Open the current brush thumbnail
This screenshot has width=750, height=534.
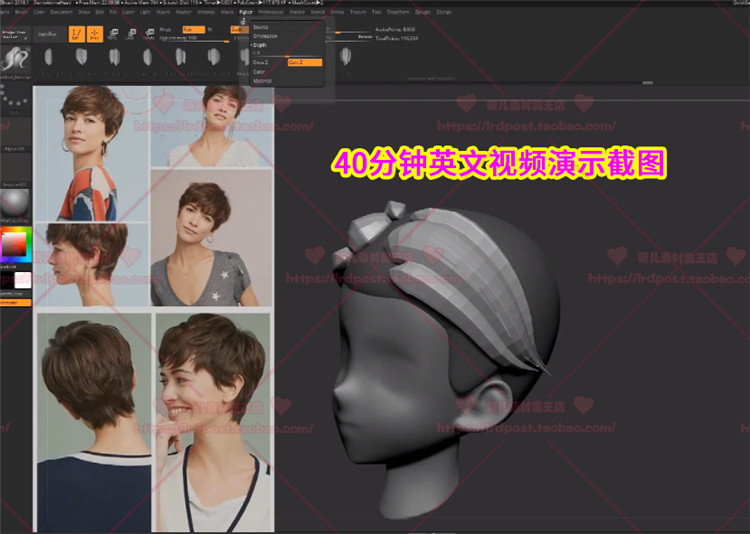pos(15,59)
